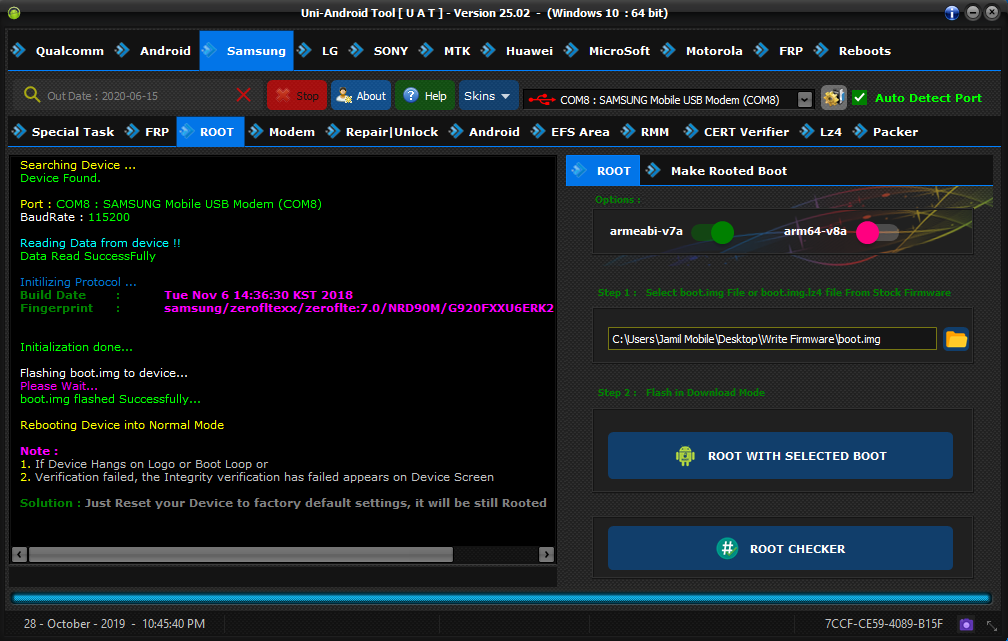Select the ROOT panel tab on right
Viewport: 1008px width, 641px height.
pyautogui.click(x=602, y=171)
